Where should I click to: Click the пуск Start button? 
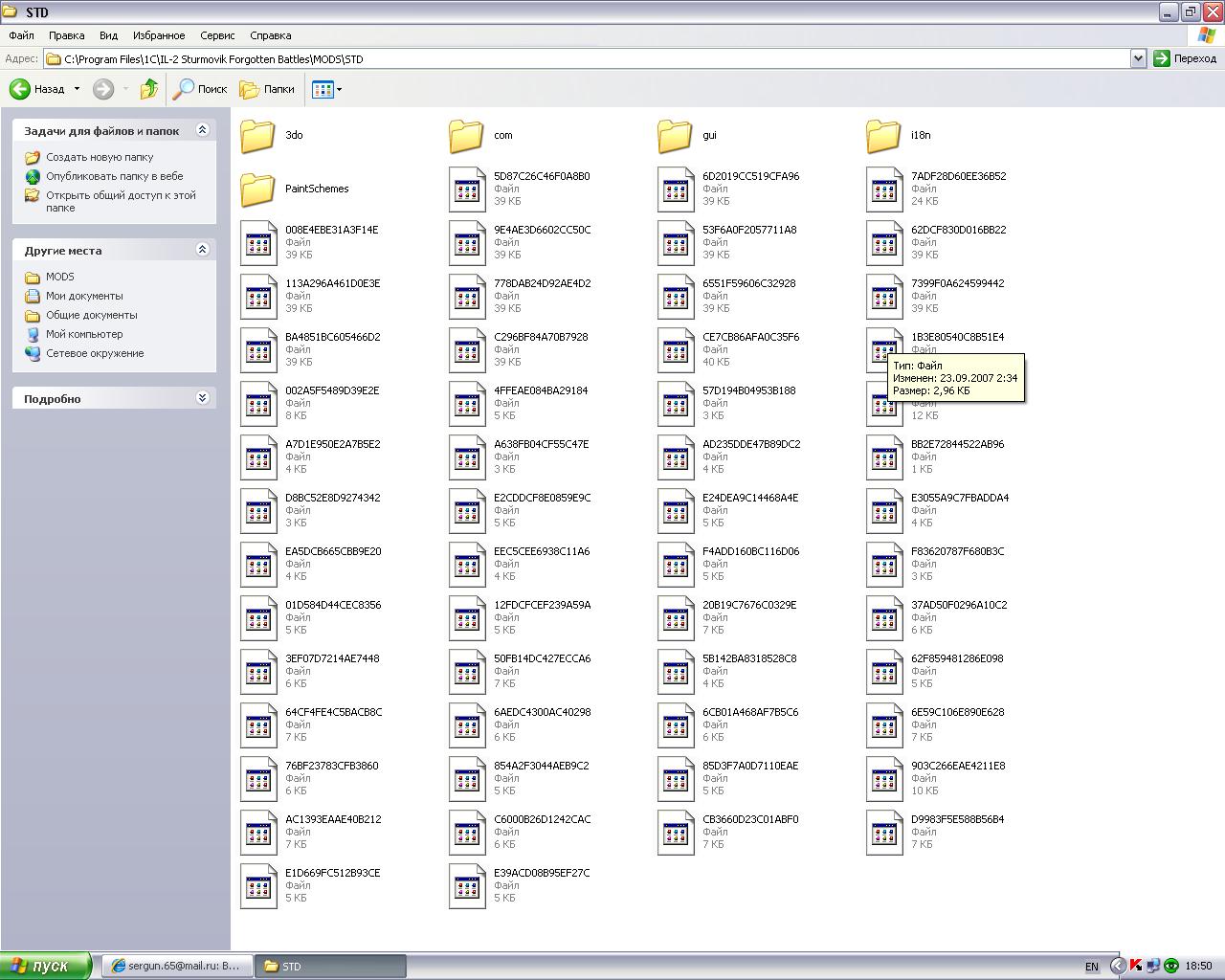point(45,966)
